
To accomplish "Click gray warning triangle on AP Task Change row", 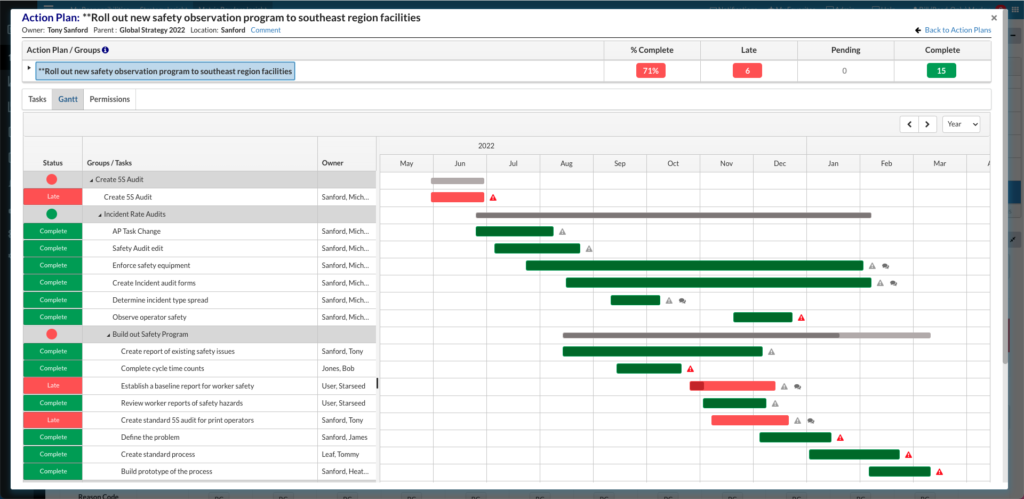I will 562,231.
